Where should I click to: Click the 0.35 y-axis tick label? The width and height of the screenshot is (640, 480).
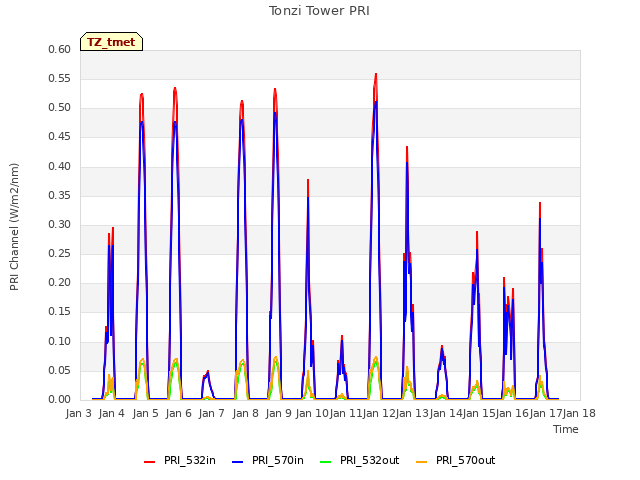click(x=60, y=196)
